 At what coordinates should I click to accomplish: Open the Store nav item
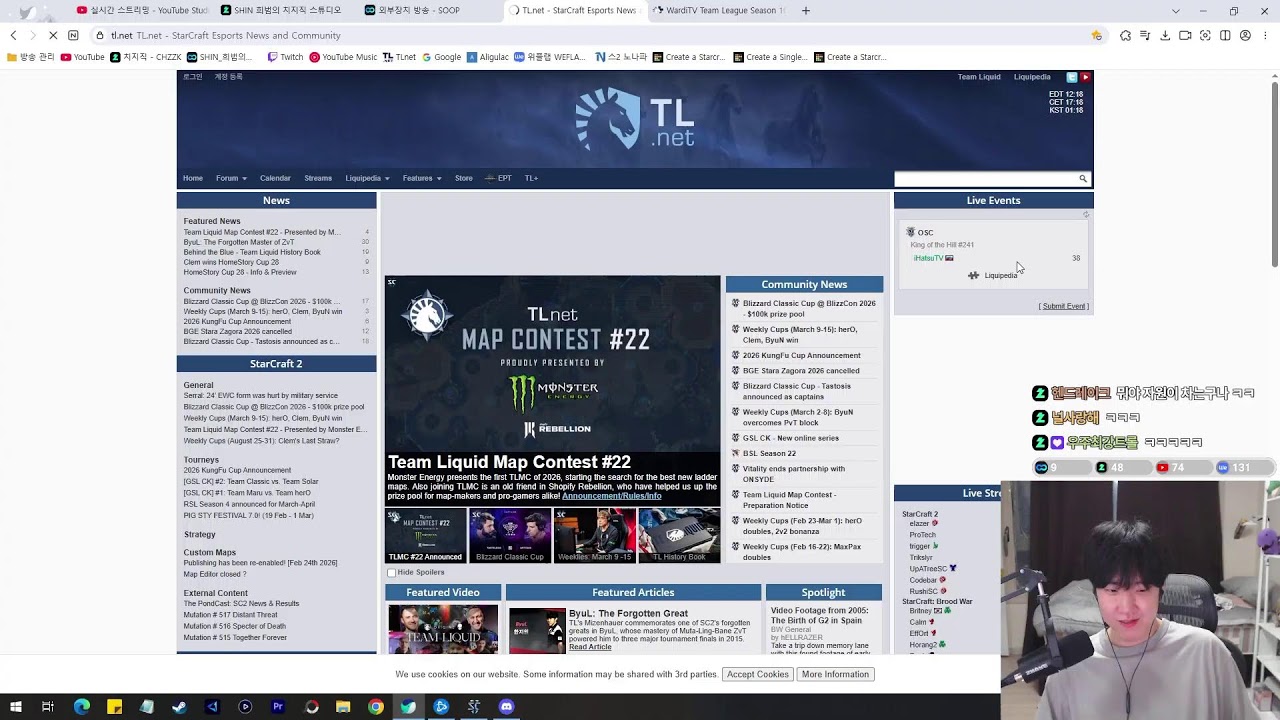(x=464, y=178)
